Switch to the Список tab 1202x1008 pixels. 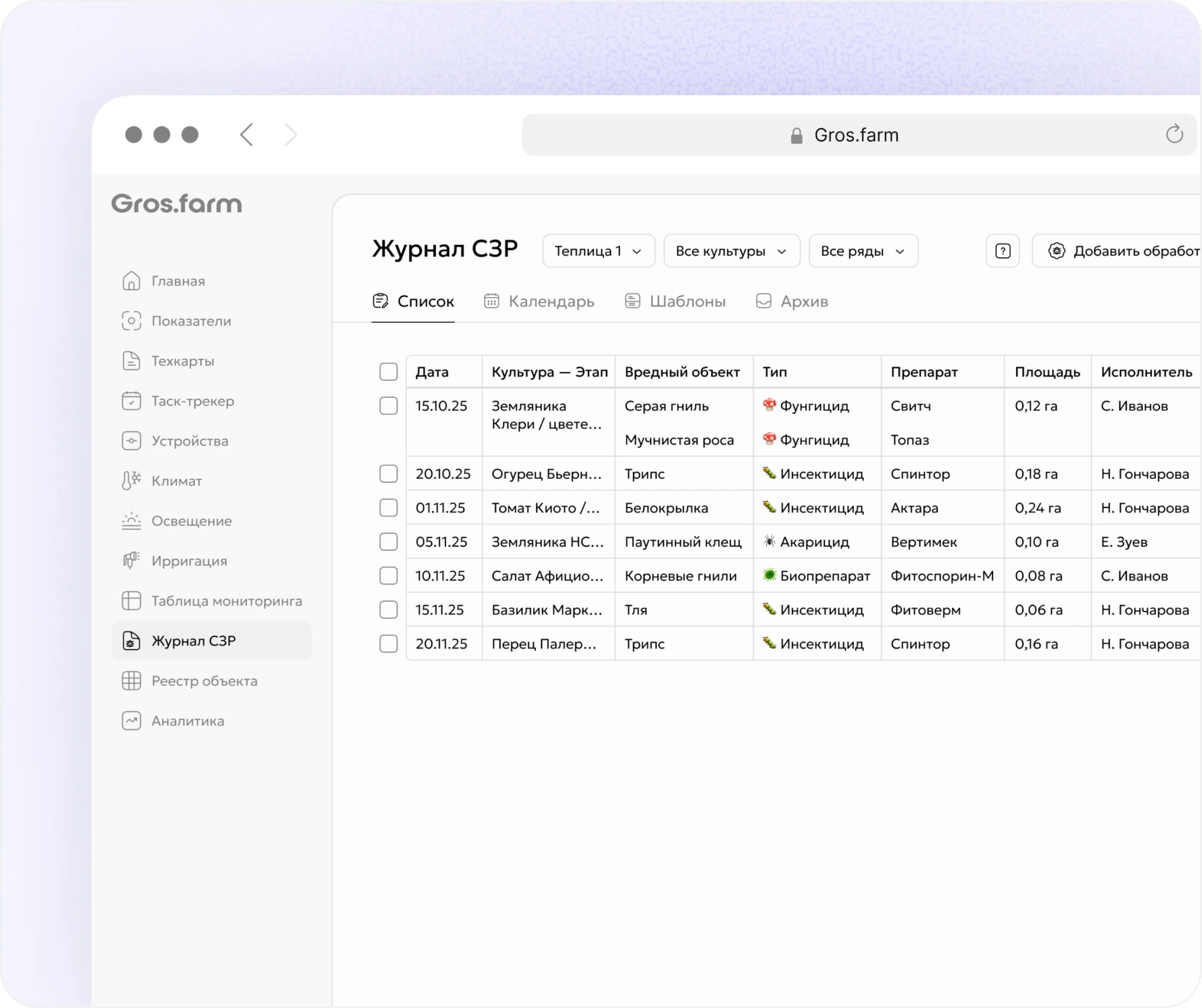coord(413,301)
